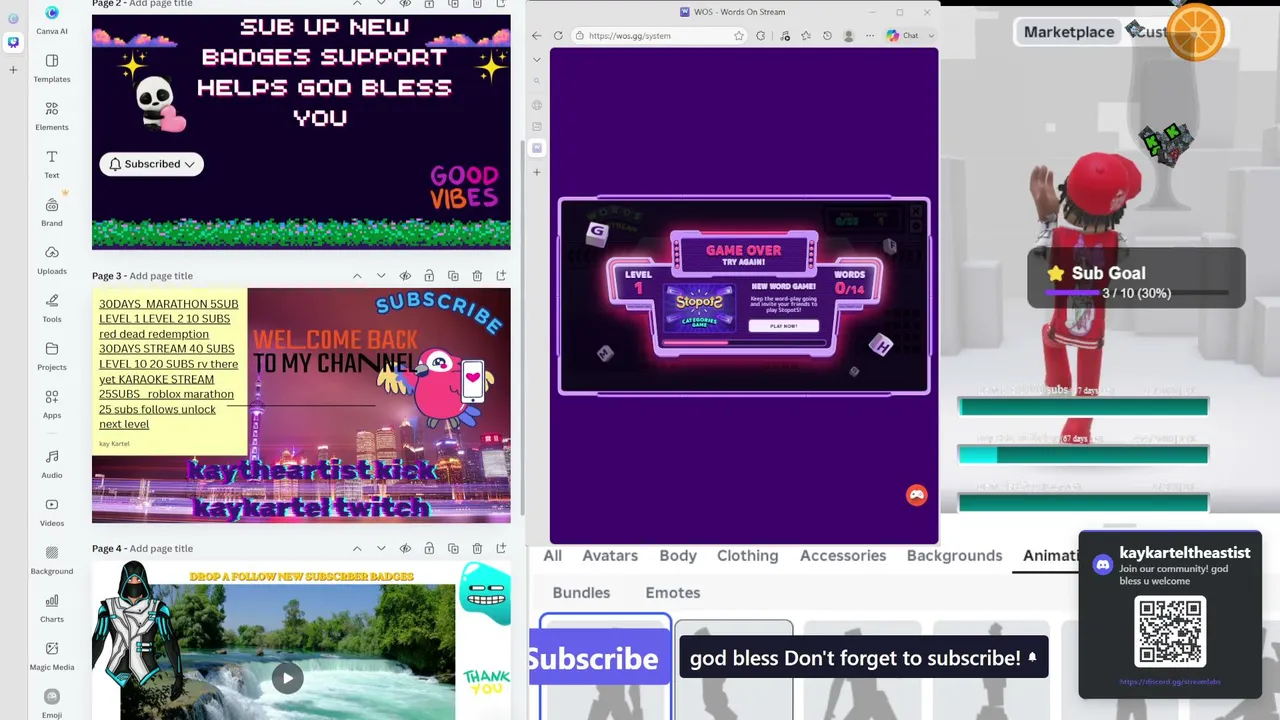Bookmark wos.gg with the star toggle

[x=739, y=36]
